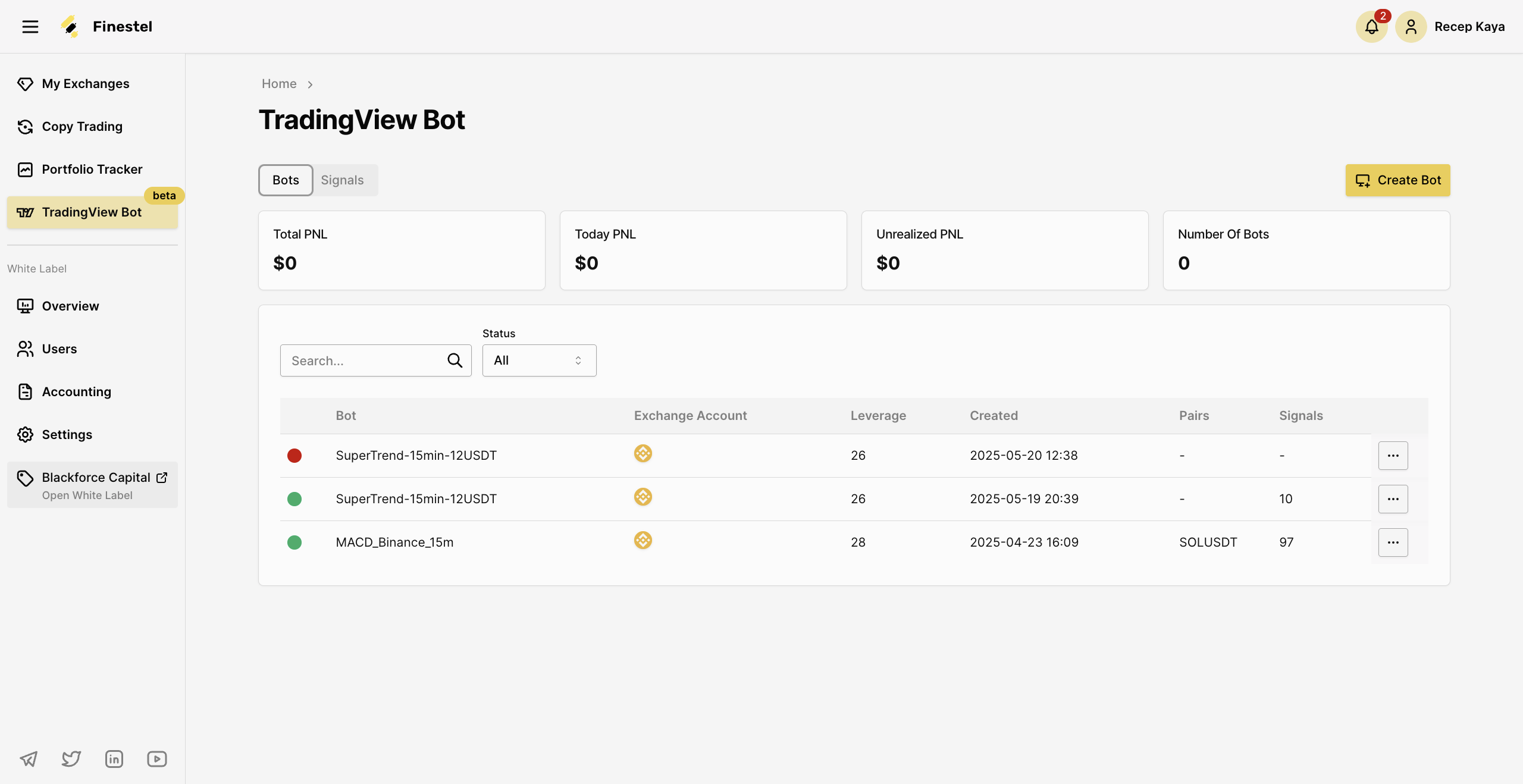The width and height of the screenshot is (1523, 784).
Task: Expand options for SuperTrend-15min-12USDT ellipsis menu
Action: click(1393, 456)
